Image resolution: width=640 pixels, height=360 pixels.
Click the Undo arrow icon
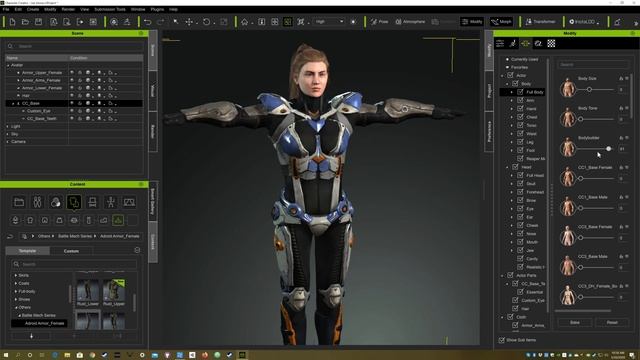point(148,22)
